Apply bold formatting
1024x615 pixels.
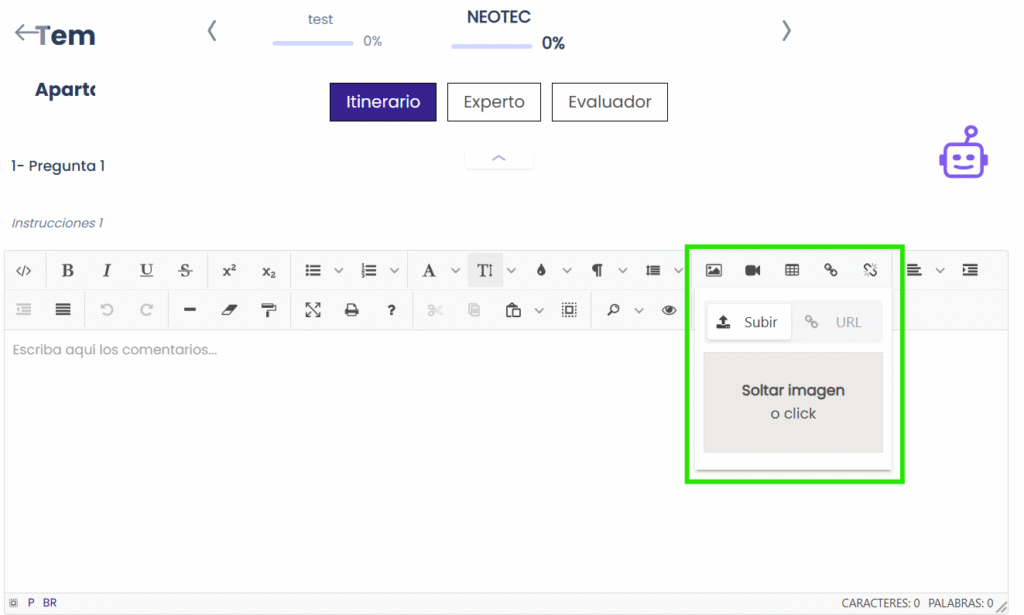[67, 270]
